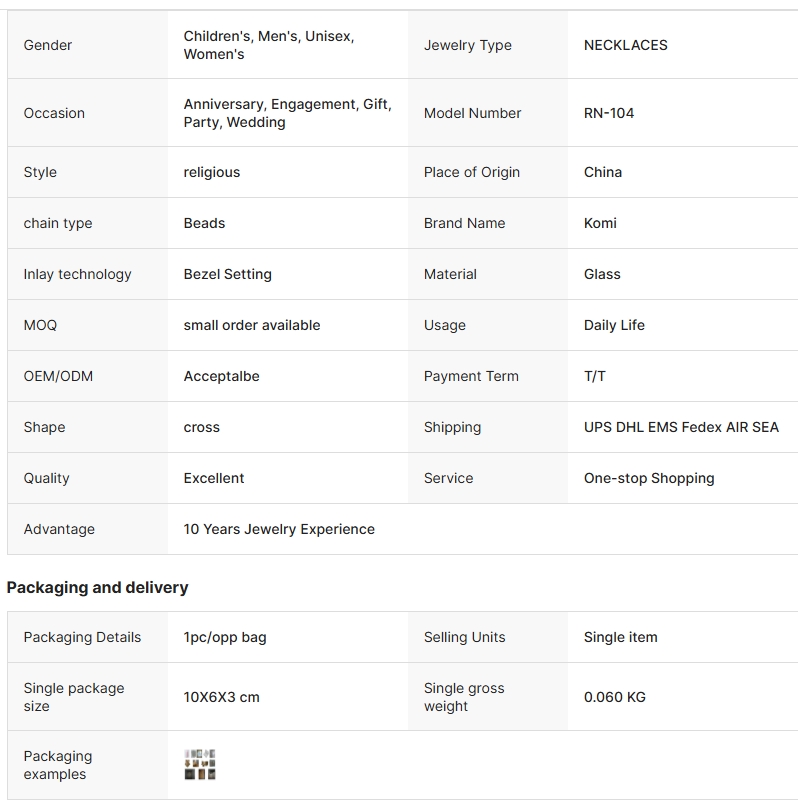Click the 'One-stop Shopping' service value

click(649, 478)
